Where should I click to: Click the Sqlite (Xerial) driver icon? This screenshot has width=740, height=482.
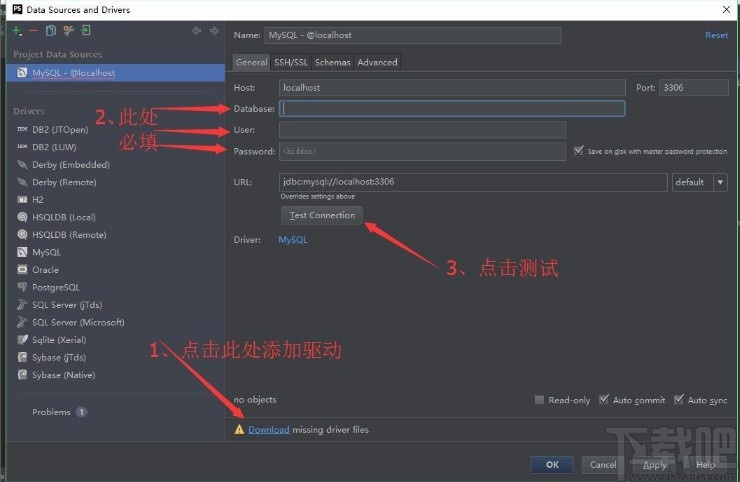(22, 339)
